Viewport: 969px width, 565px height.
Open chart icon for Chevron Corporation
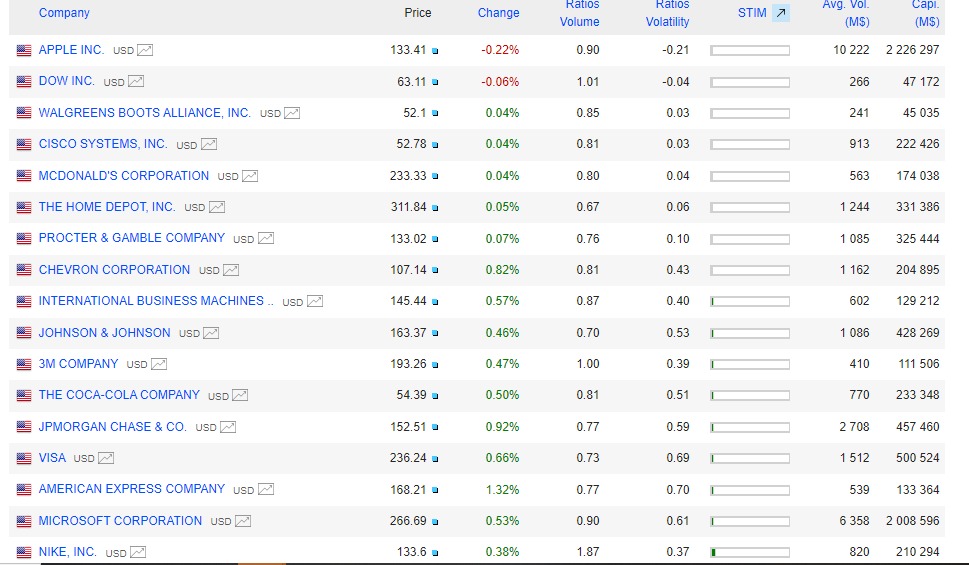(x=231, y=270)
